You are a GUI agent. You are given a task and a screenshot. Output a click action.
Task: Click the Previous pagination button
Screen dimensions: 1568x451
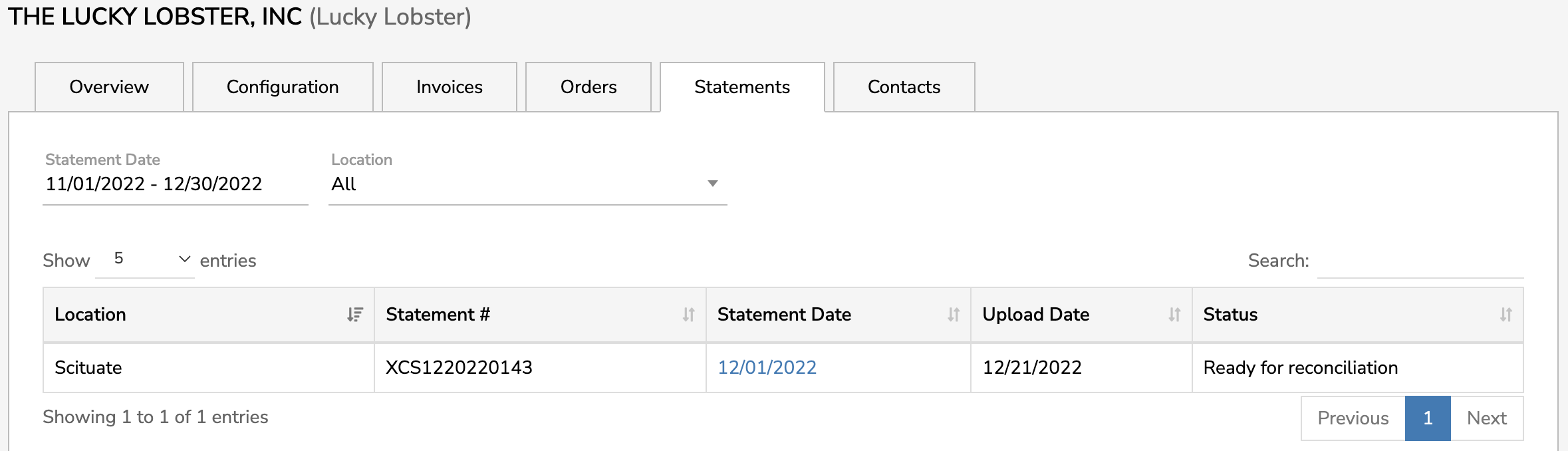point(1353,418)
